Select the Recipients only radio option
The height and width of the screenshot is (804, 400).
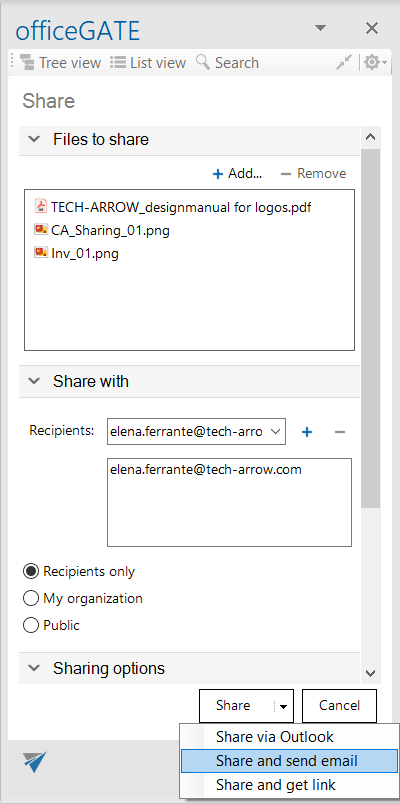[79, 571]
